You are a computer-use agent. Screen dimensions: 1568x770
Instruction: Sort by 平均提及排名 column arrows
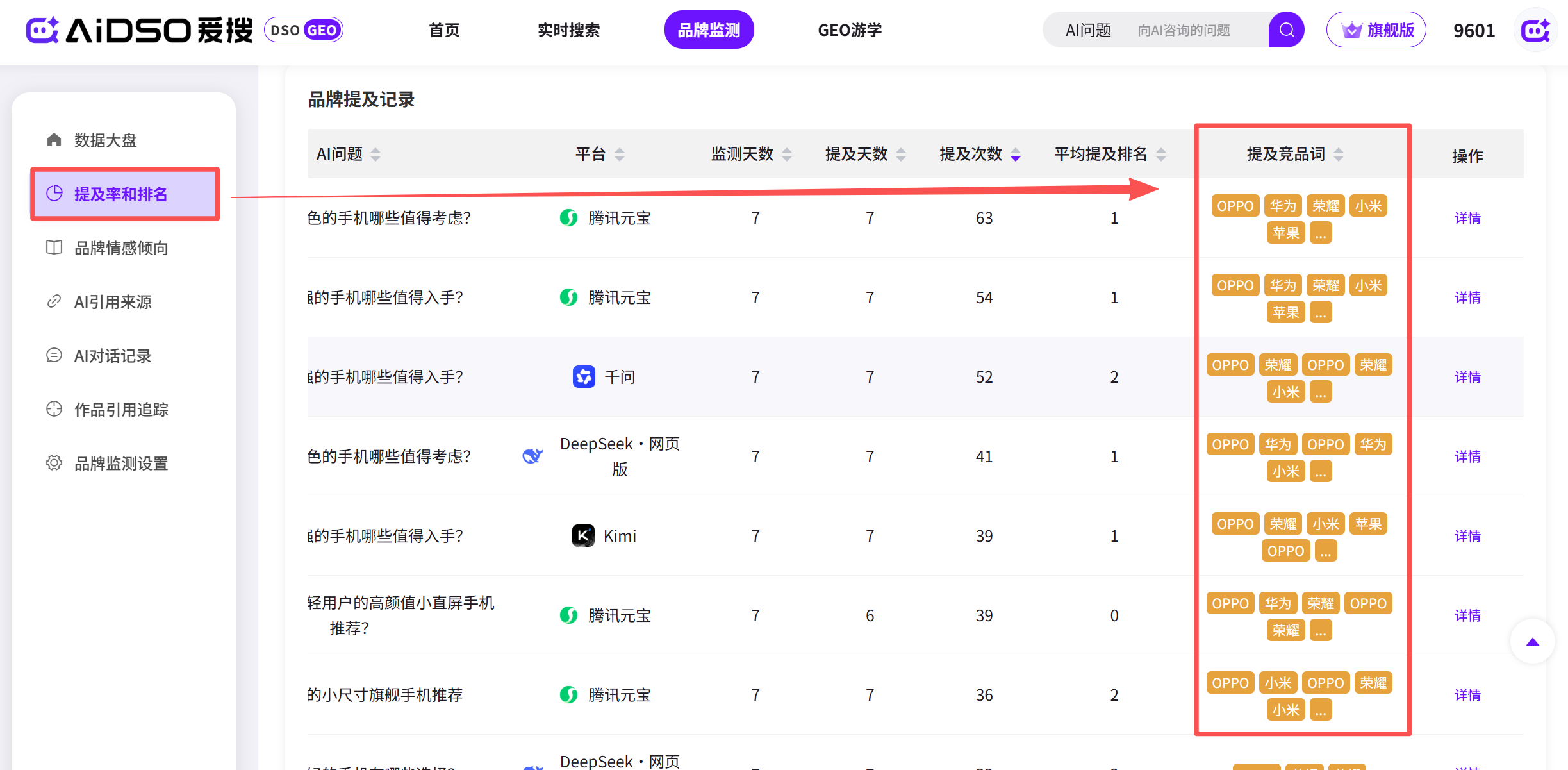(1161, 155)
